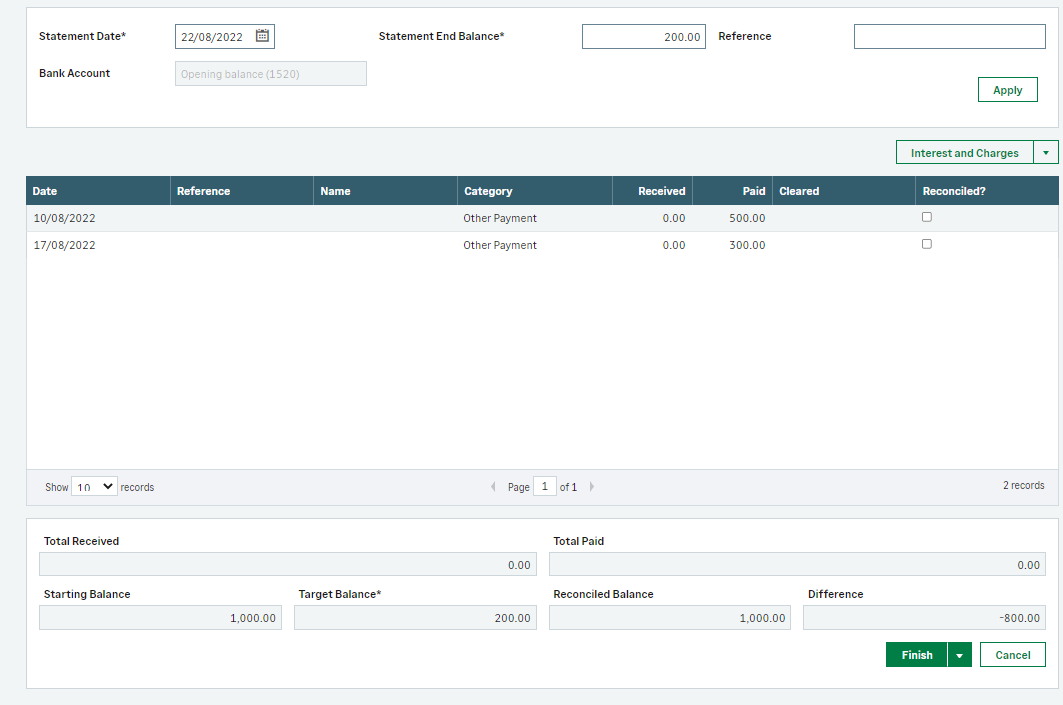Expand the Interest and Charges arrow menu
Image resolution: width=1063 pixels, height=705 pixels.
1044,153
